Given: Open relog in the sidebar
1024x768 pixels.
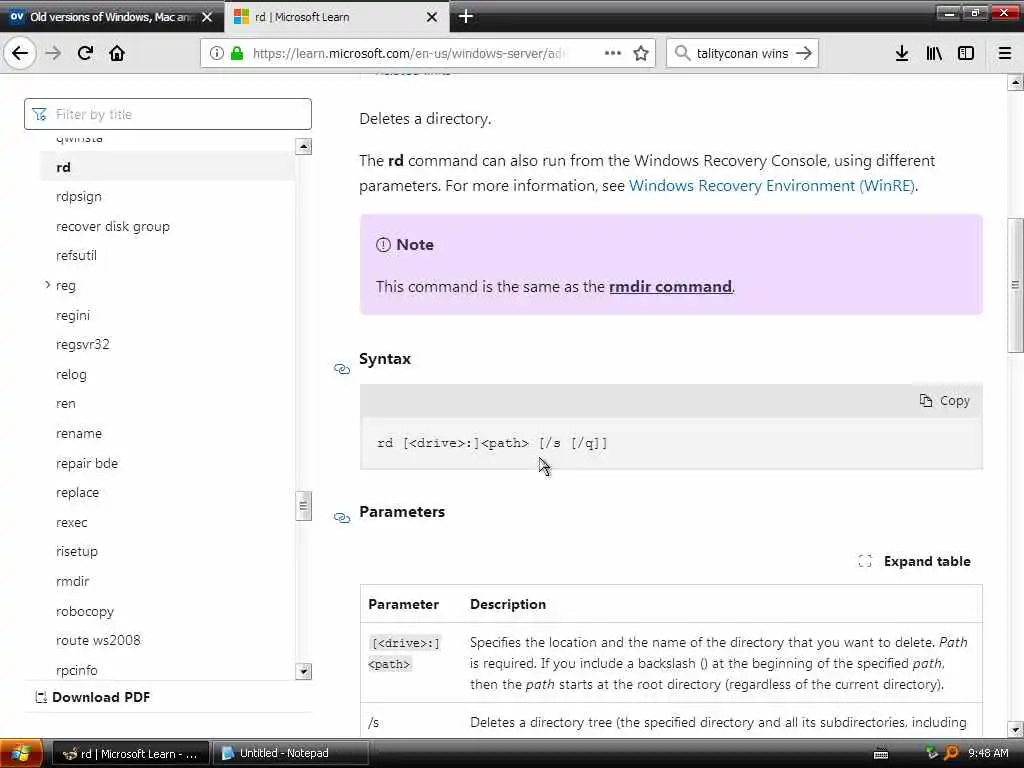Looking at the screenshot, I should click(x=71, y=374).
